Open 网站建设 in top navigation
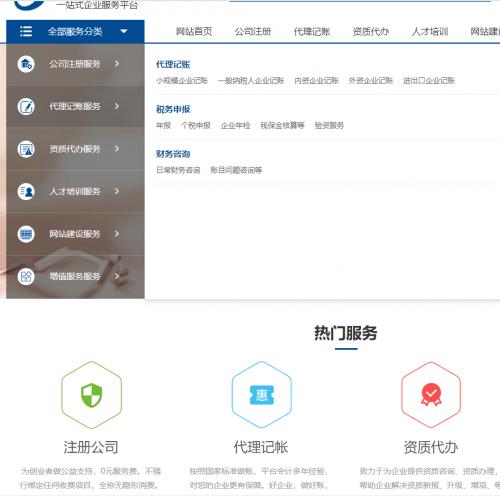Image resolution: width=500 pixels, height=500 pixels. pos(485,32)
